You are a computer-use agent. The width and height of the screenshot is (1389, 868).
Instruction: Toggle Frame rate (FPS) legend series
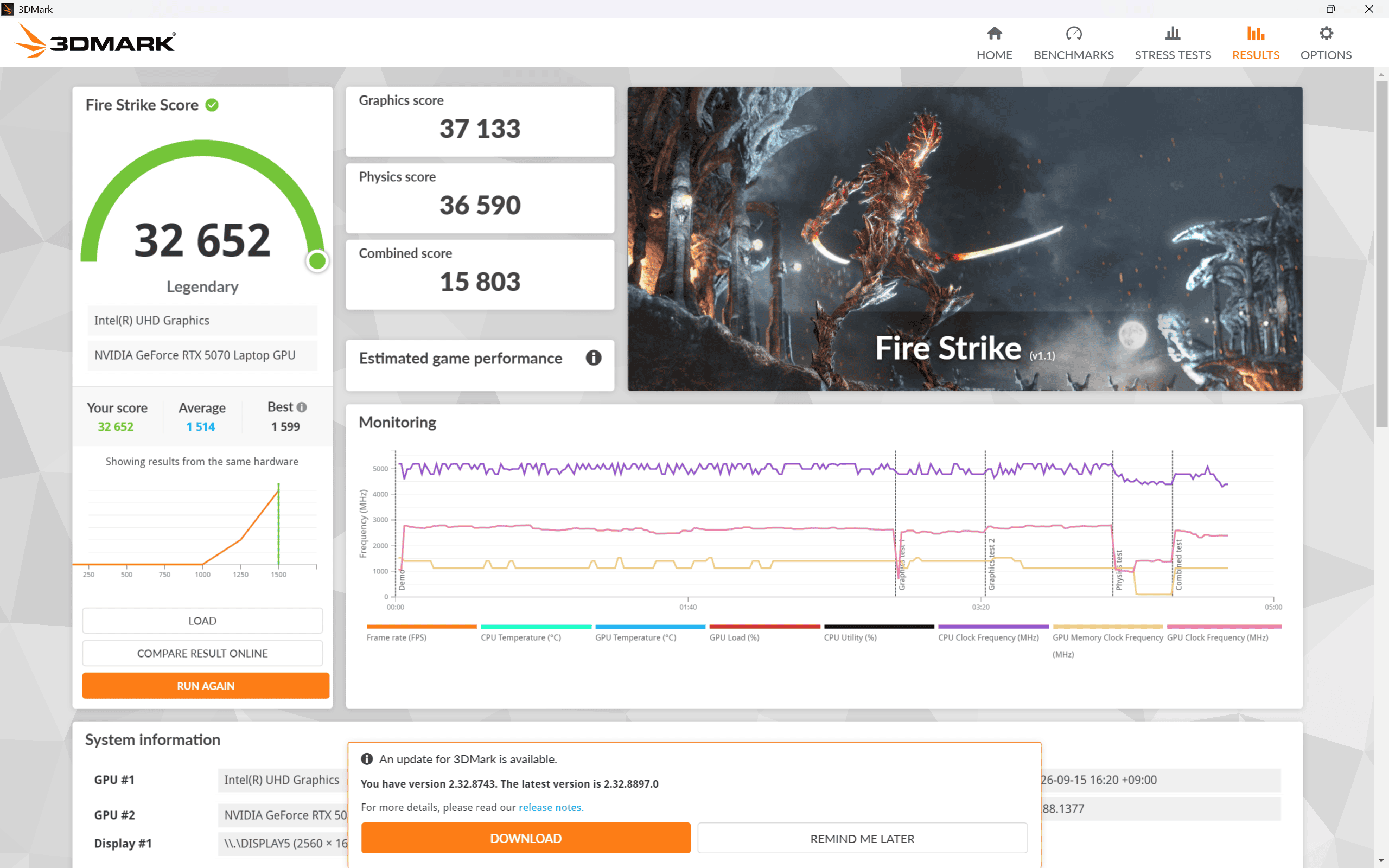[x=421, y=633]
